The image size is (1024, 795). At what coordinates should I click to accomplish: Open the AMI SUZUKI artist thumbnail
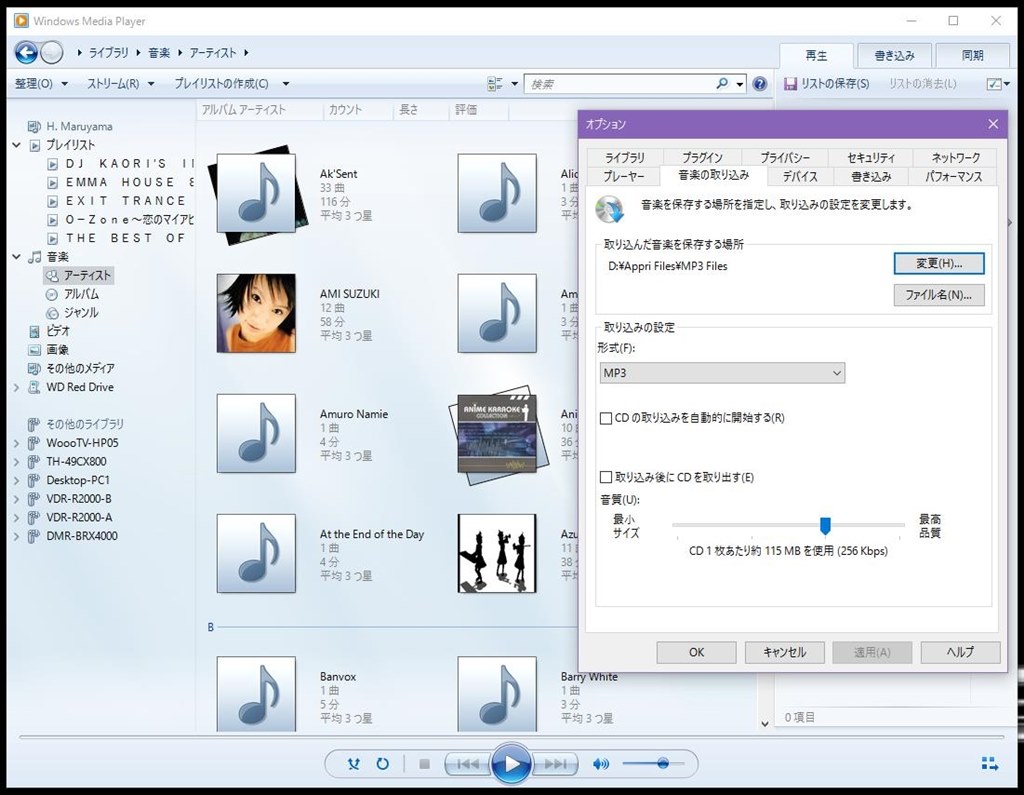256,314
